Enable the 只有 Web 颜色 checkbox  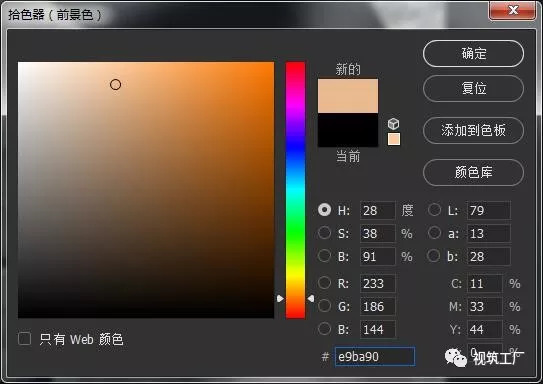(x=24, y=339)
